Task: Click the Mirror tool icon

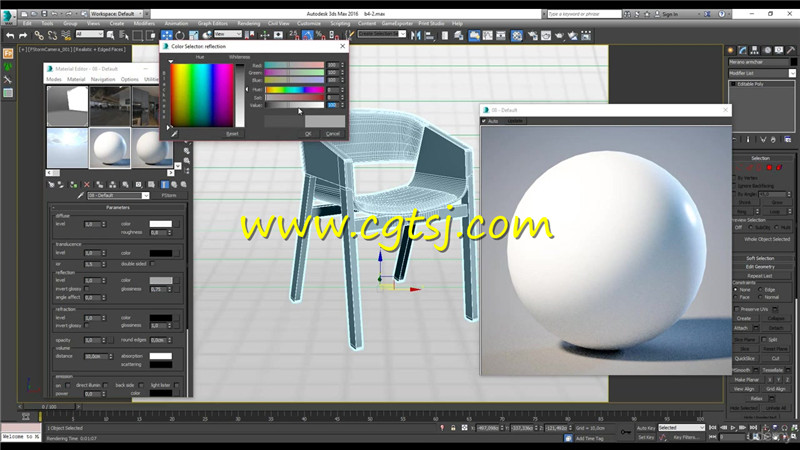Action: coord(416,35)
